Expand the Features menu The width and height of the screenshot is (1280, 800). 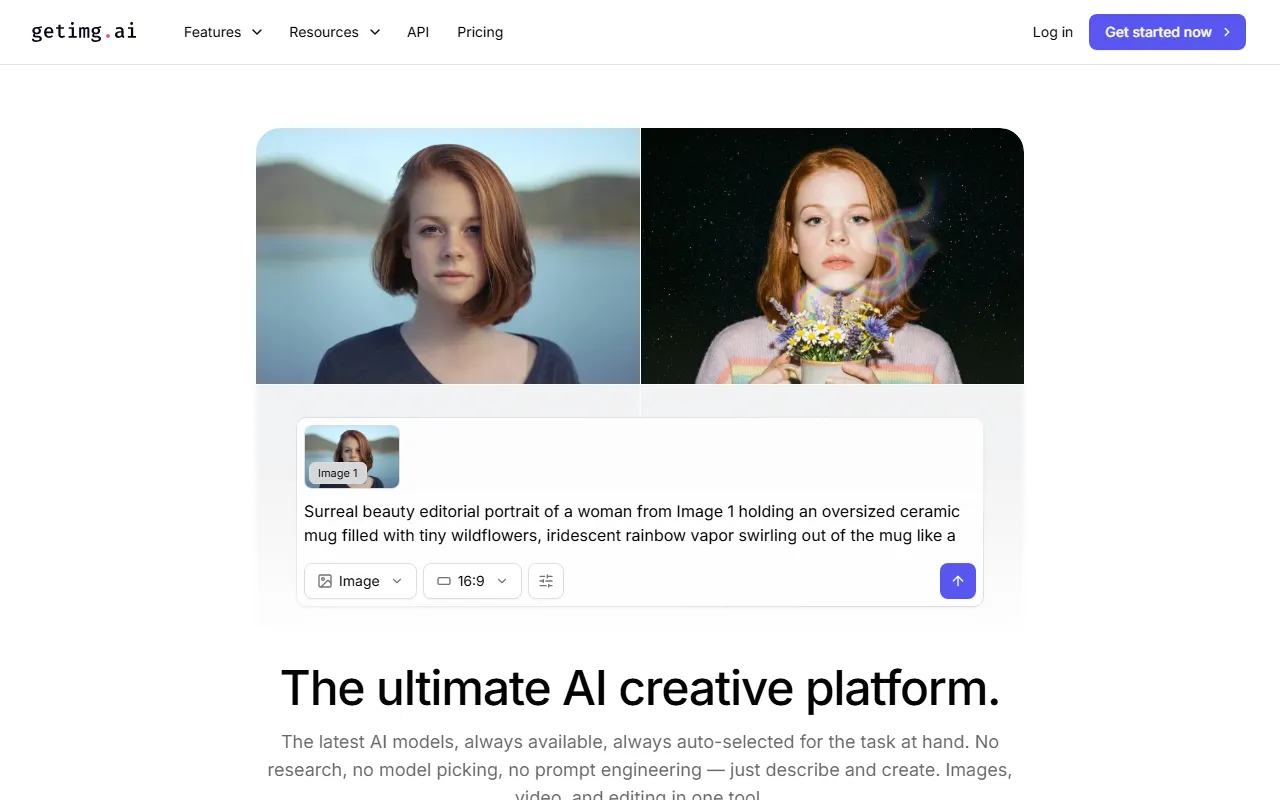click(222, 32)
